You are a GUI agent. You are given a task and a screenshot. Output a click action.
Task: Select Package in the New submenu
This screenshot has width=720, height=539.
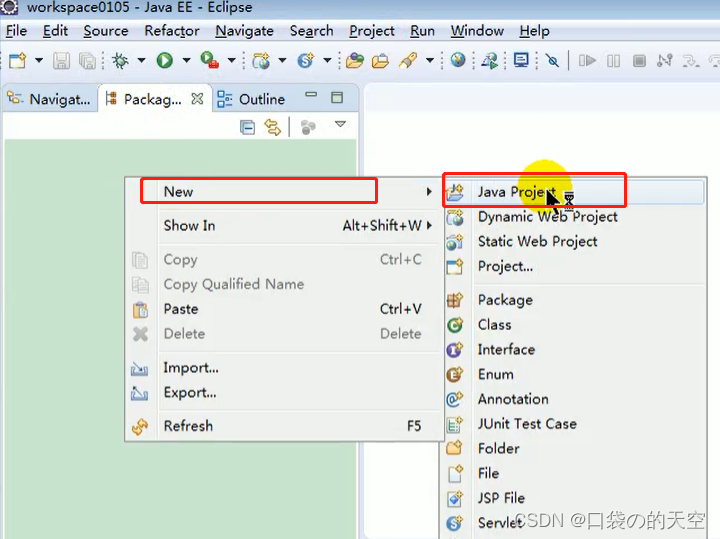pyautogui.click(x=574, y=300)
